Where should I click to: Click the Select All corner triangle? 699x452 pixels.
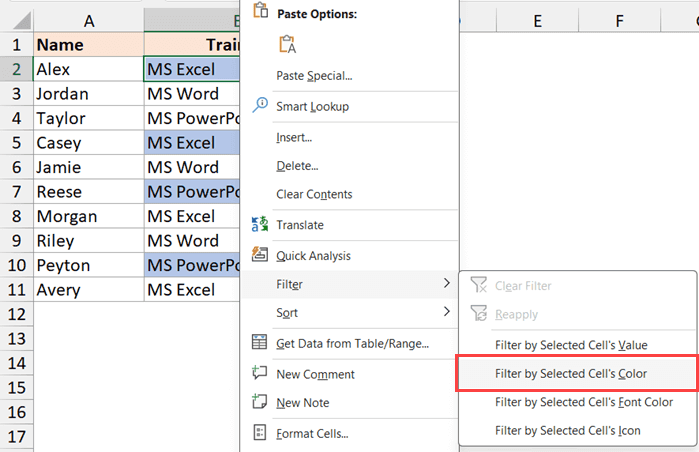(x=20, y=21)
